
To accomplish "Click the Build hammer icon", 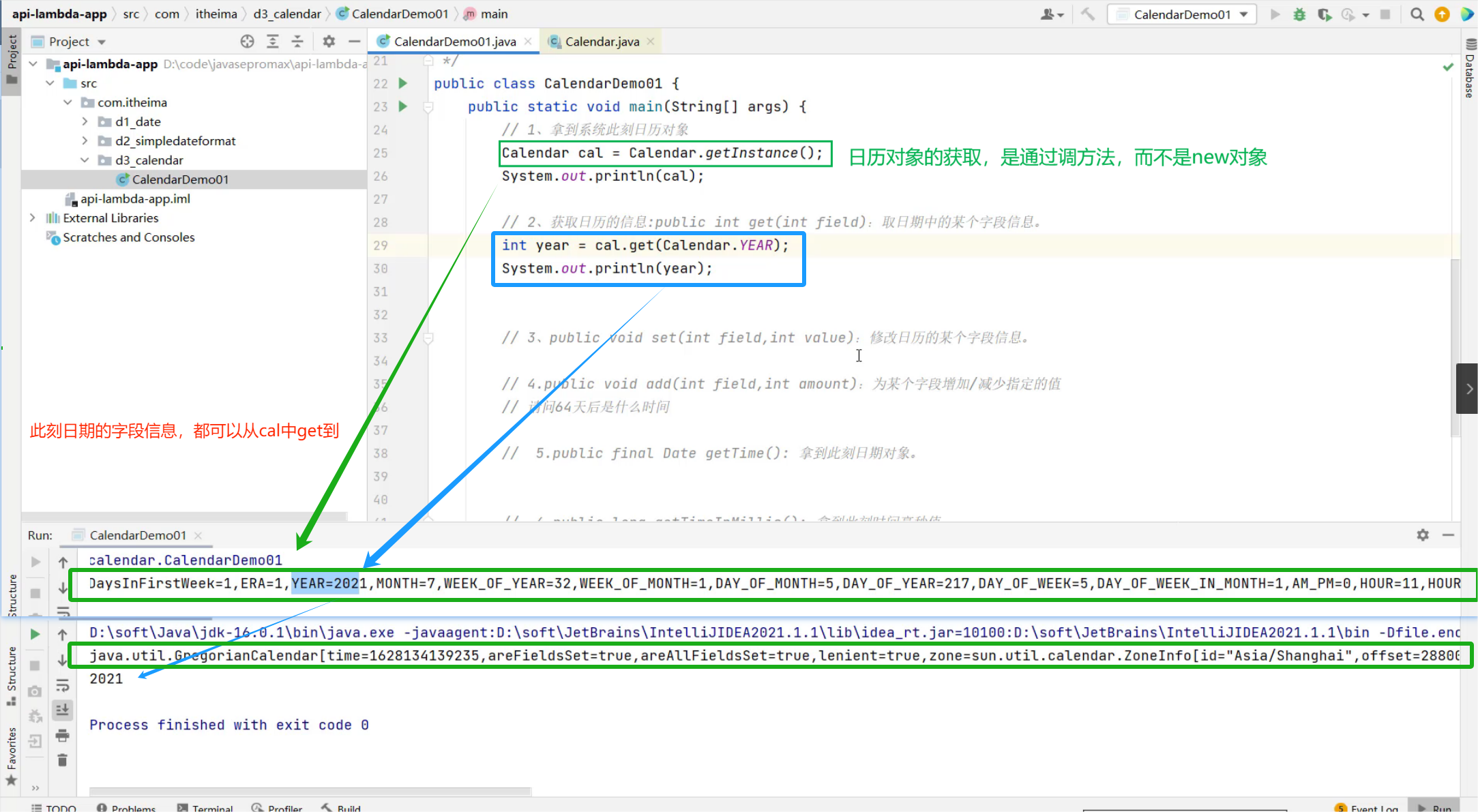I will (x=1088, y=14).
